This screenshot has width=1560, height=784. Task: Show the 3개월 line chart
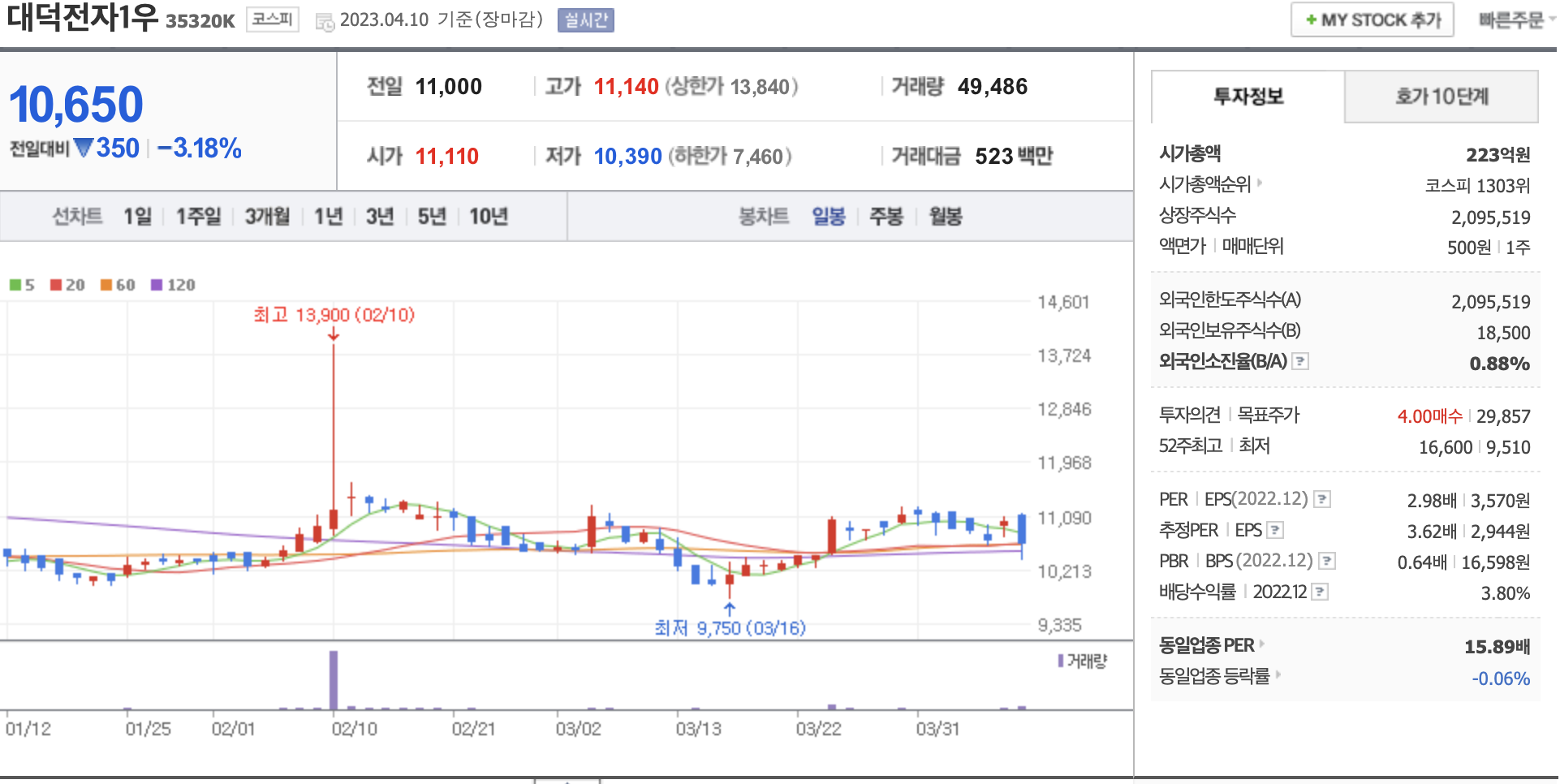[267, 217]
